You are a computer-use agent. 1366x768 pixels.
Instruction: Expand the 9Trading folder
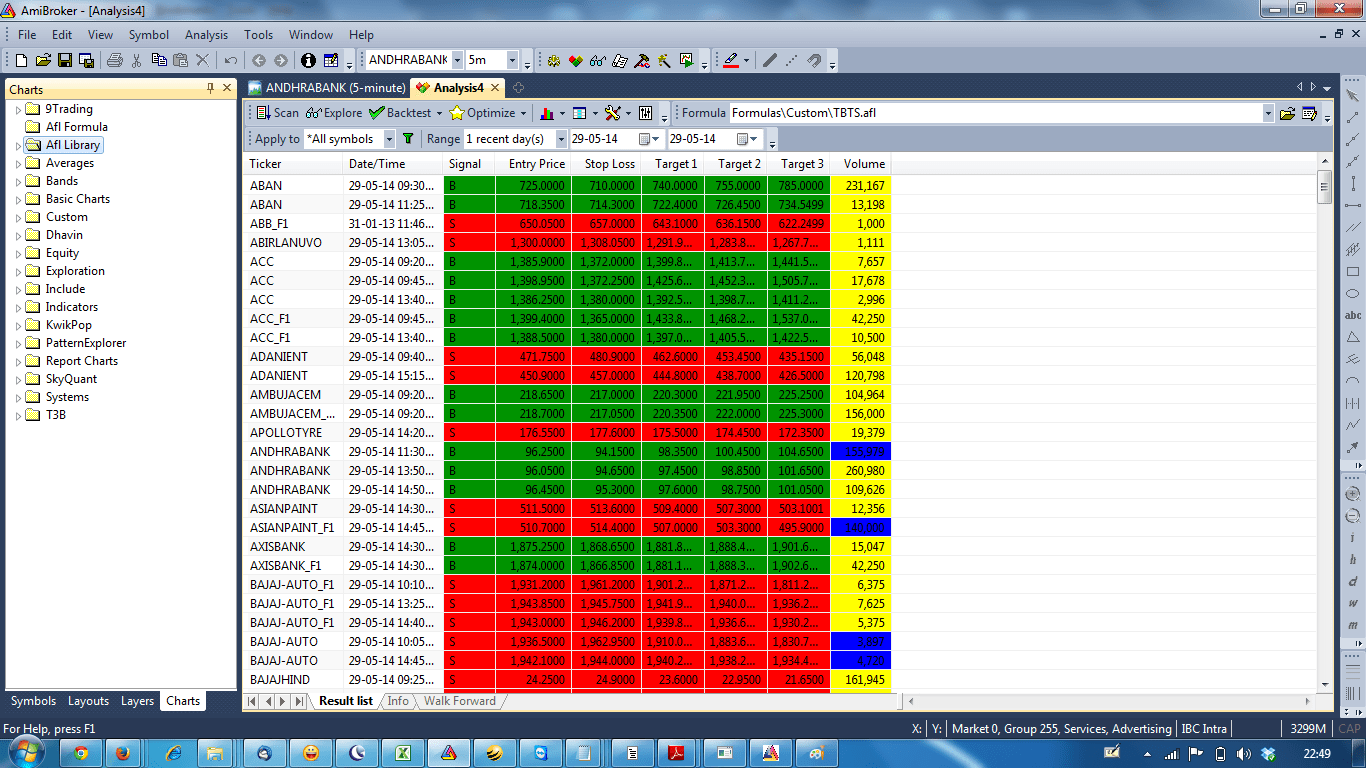pos(18,109)
